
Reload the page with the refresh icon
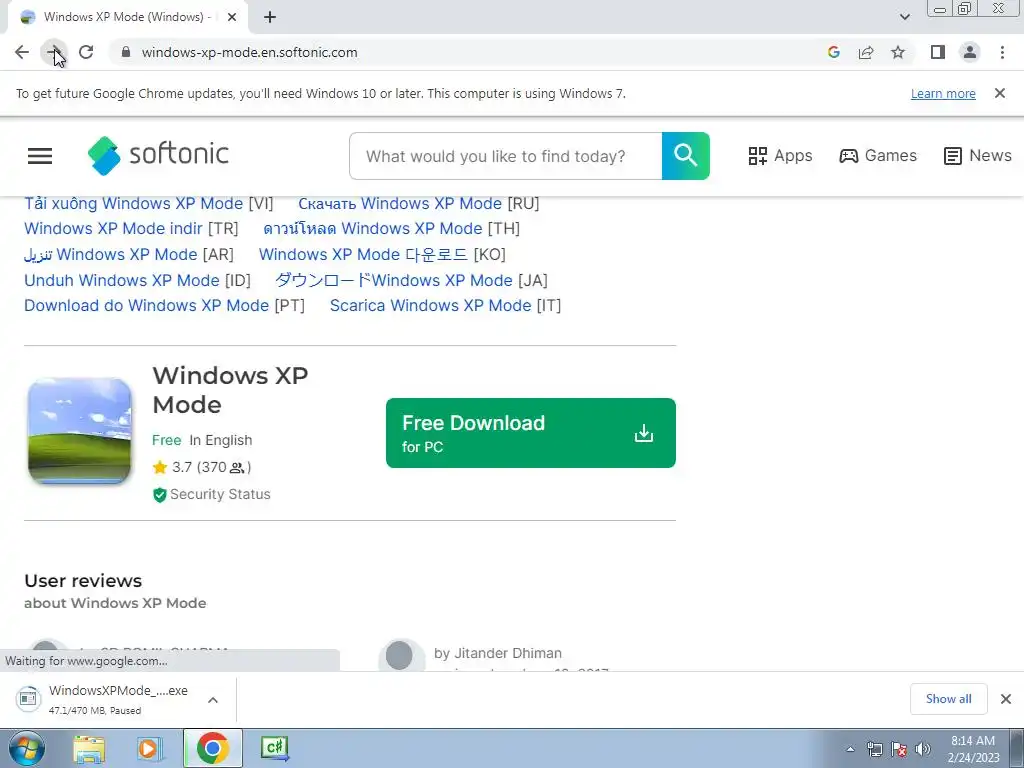pyautogui.click(x=86, y=52)
